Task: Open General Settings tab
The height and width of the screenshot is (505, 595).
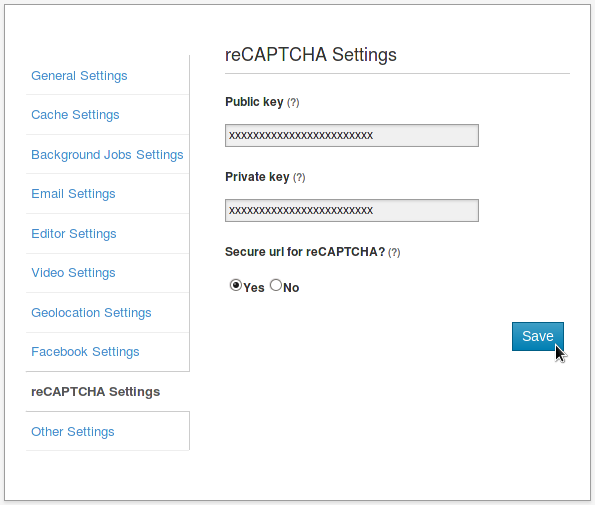Action: pyautogui.click(x=79, y=76)
